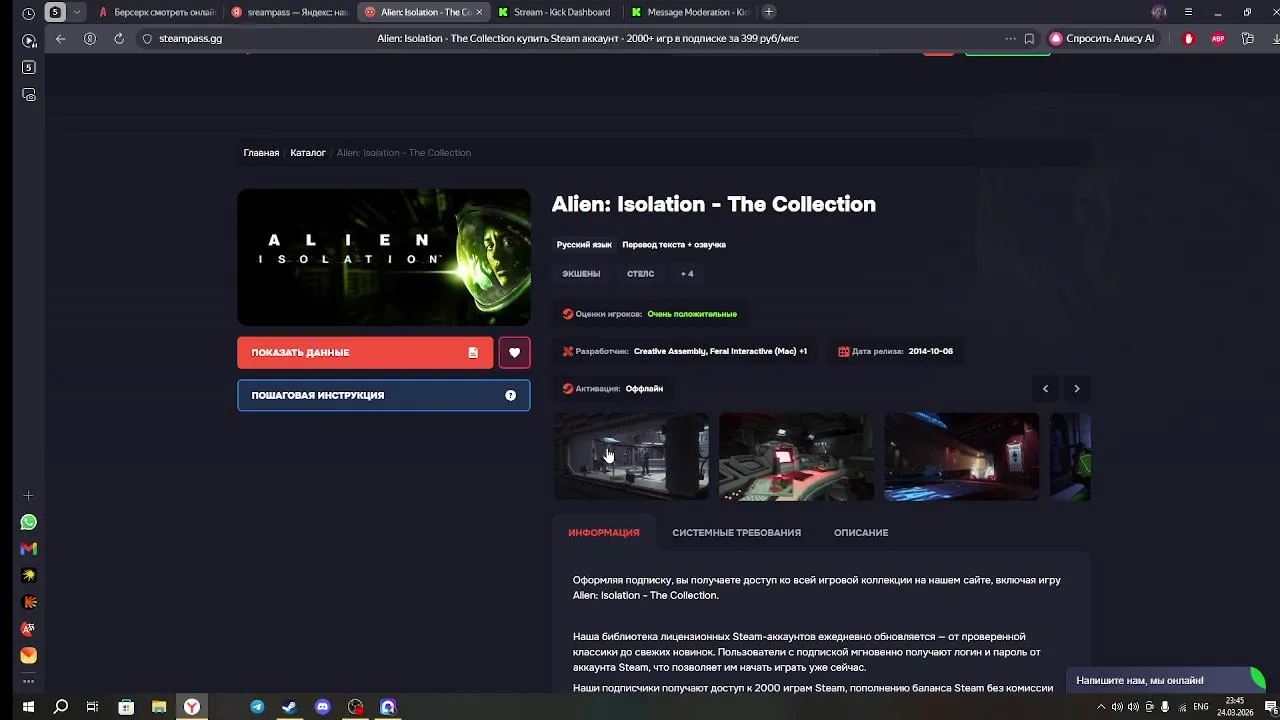This screenshot has width=1280, height=720.
Task: Open the history clock icon
Action: tap(28, 13)
